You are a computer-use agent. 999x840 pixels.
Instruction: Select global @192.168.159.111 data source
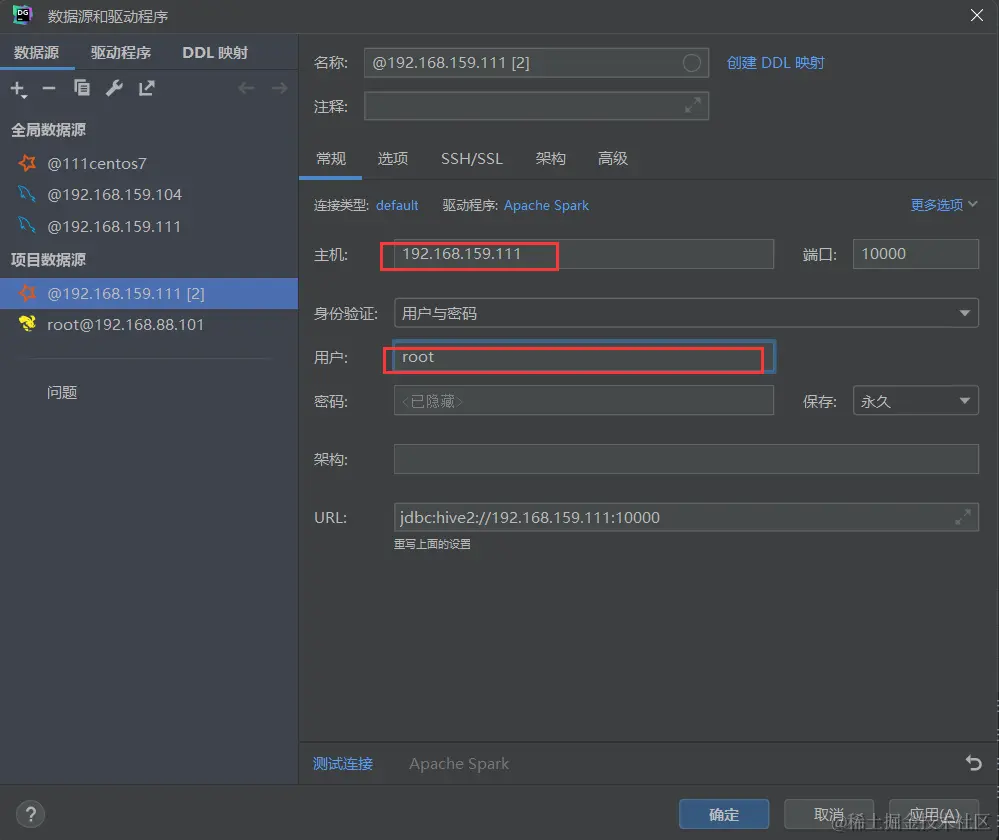[149, 226]
